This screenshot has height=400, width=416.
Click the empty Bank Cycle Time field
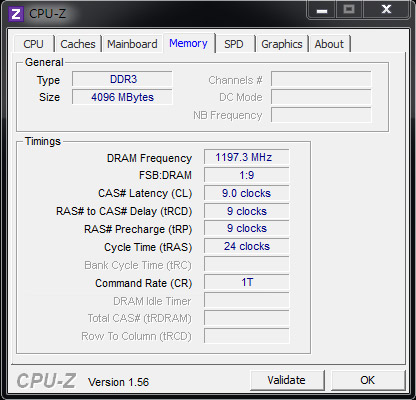point(246,264)
